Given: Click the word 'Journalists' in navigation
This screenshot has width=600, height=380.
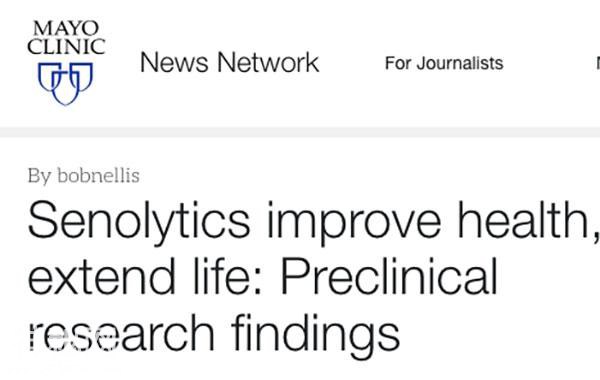Looking at the screenshot, I should pyautogui.click(x=460, y=63).
